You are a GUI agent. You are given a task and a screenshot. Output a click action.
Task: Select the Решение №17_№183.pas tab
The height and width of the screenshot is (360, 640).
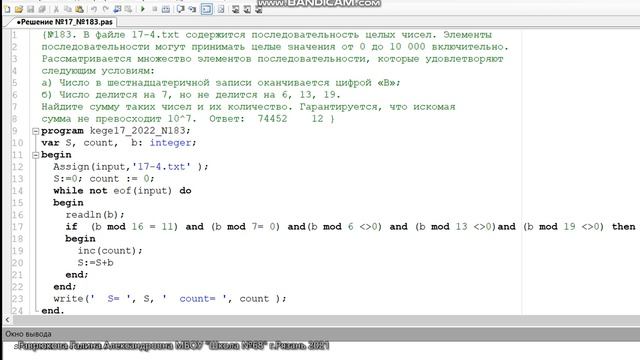pos(64,22)
